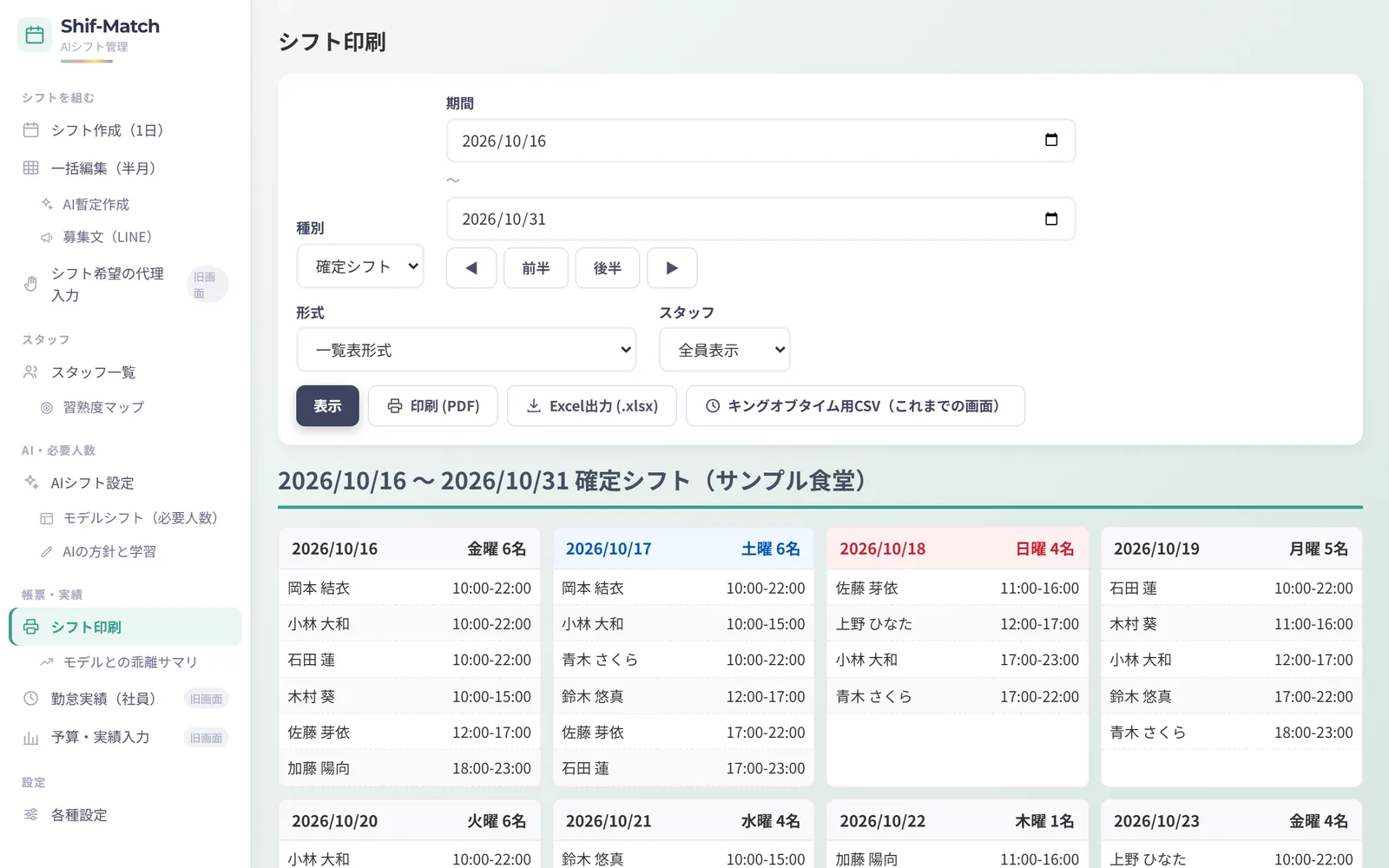Image resolution: width=1389 pixels, height=868 pixels.
Task: Click 加藤 陽向 row in 10/16 card
Action: (409, 768)
